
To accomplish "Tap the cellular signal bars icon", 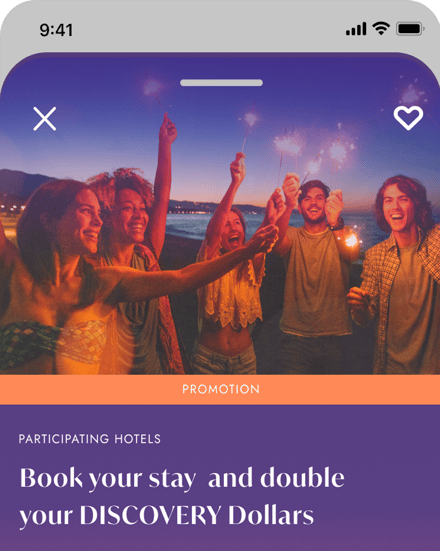I will (x=356, y=29).
